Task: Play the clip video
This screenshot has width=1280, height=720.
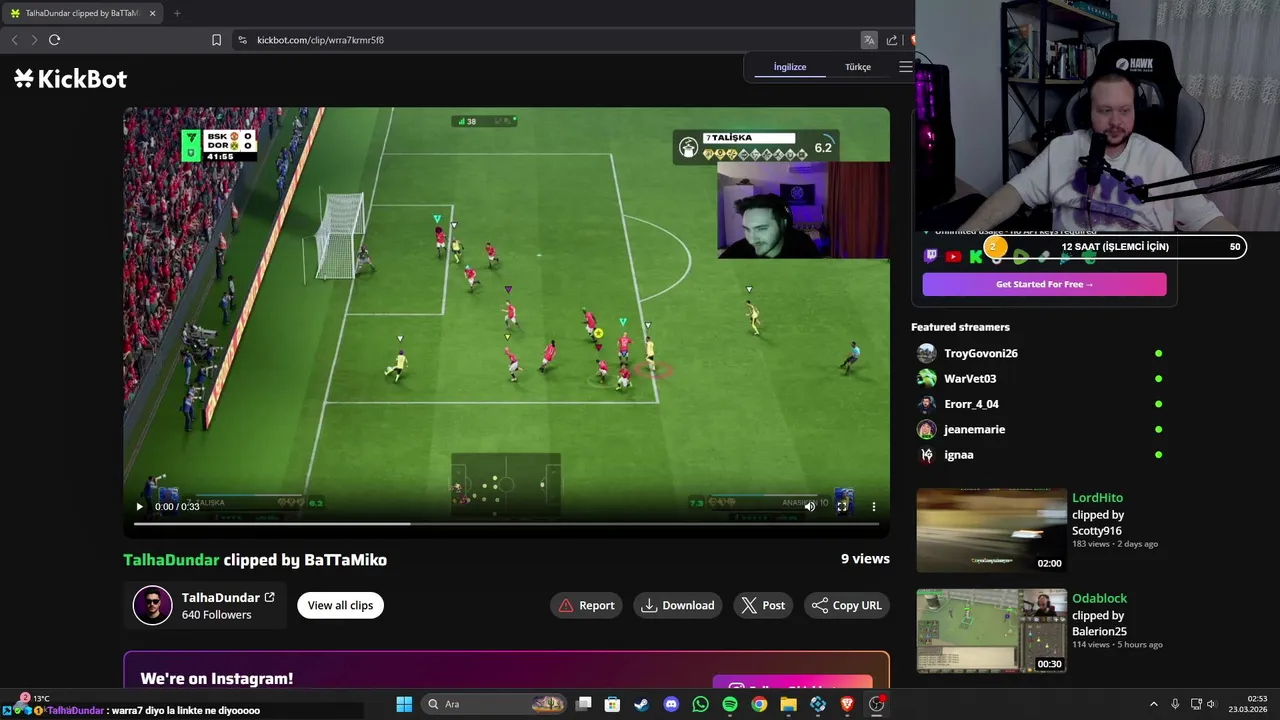Action: [139, 507]
